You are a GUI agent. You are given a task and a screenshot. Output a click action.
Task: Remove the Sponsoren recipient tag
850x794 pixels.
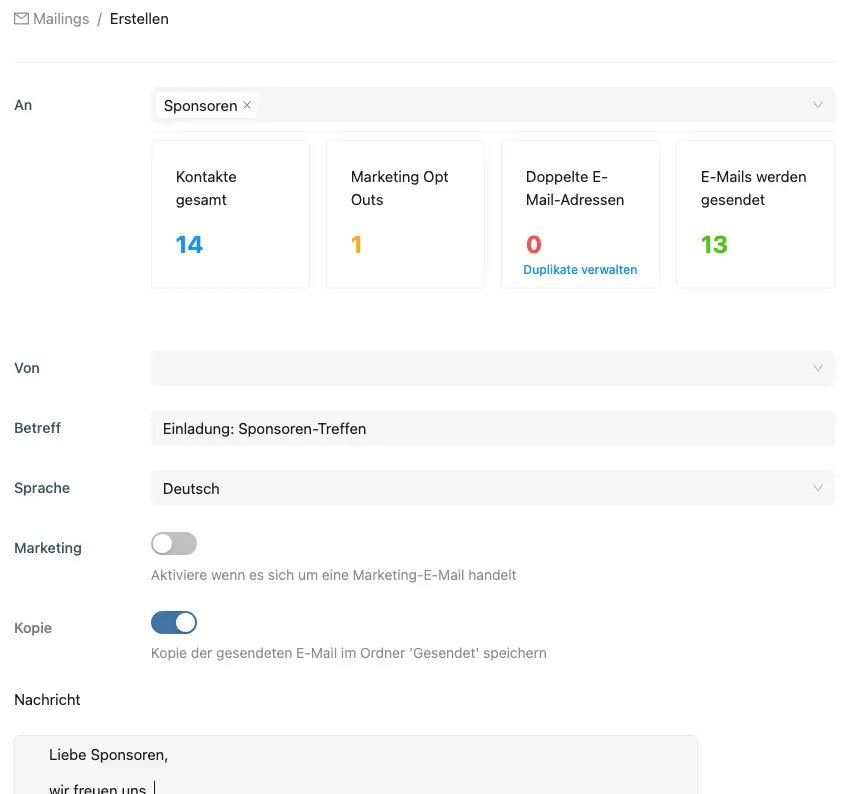247,105
